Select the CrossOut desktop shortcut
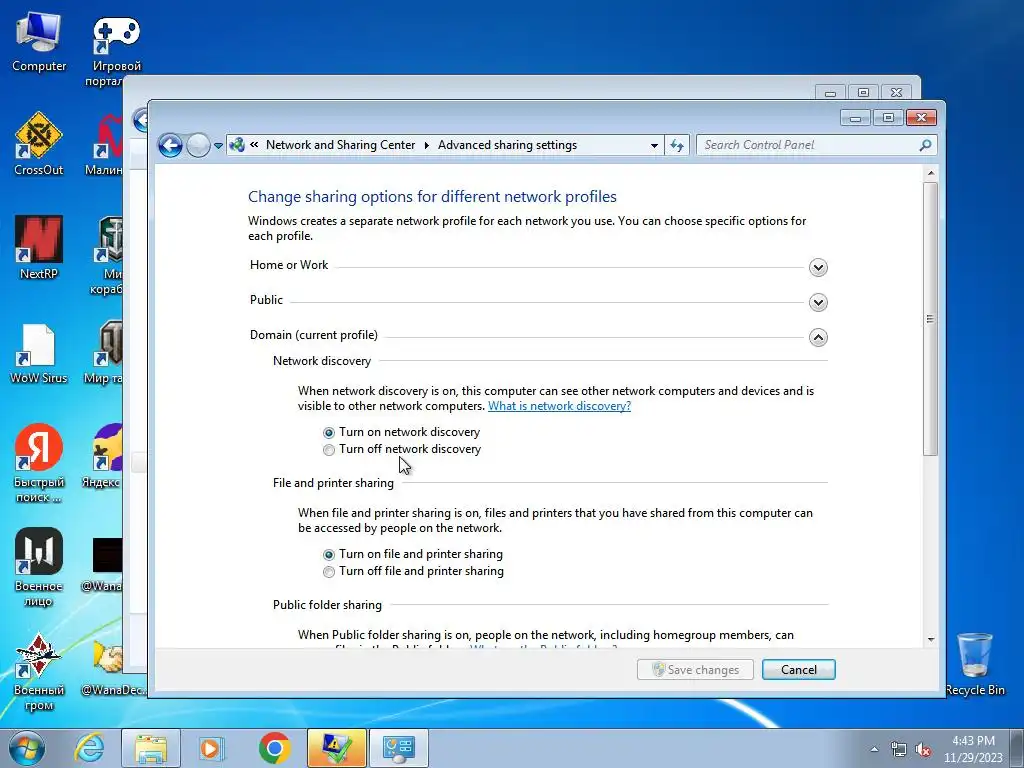This screenshot has height=768, width=1024. click(x=39, y=144)
